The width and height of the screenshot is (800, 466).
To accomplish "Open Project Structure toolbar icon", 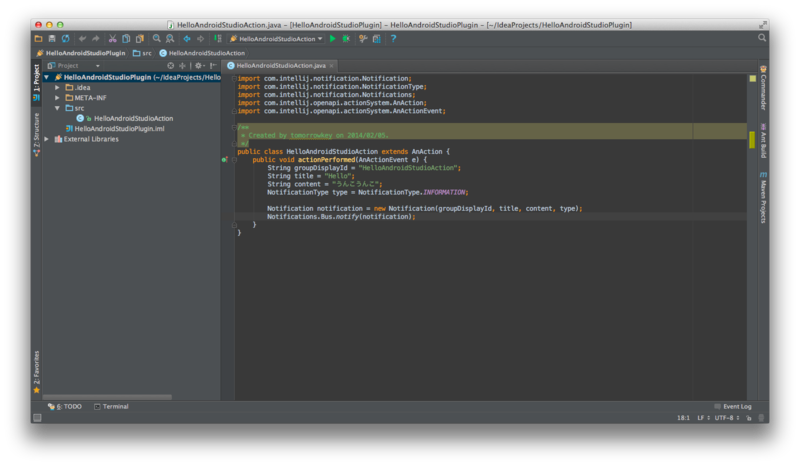I will [377, 39].
